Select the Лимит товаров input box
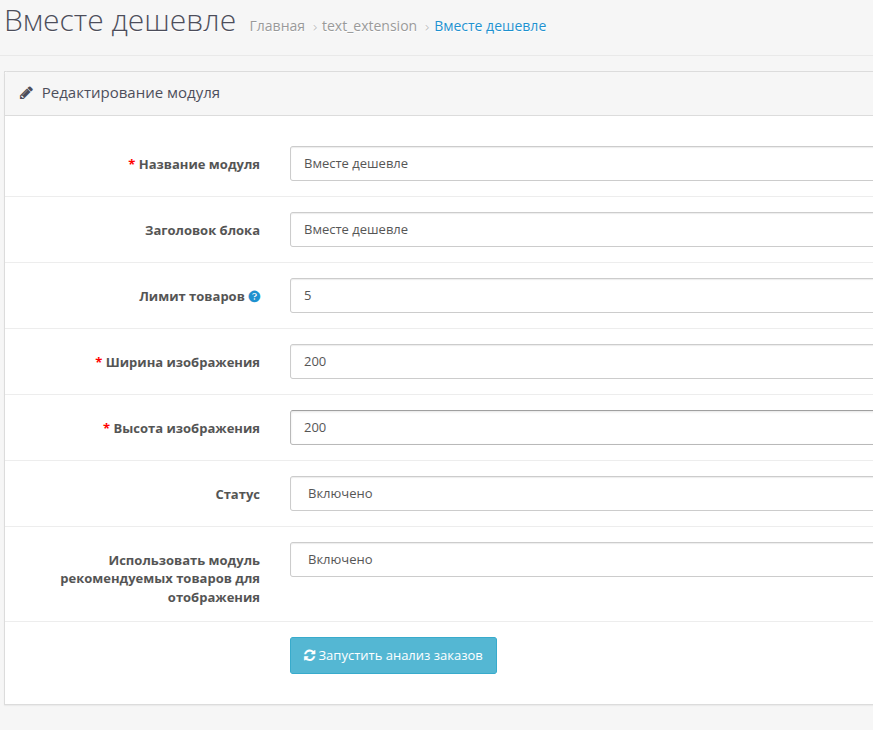 click(581, 296)
